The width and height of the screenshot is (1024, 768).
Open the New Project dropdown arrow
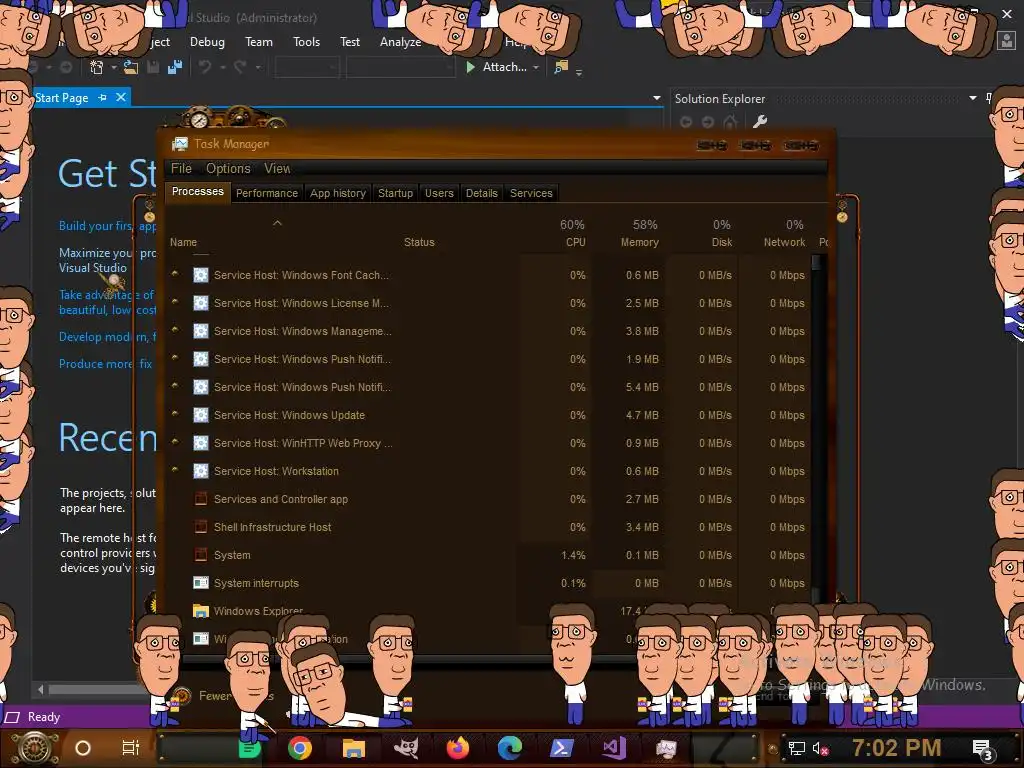pyautogui.click(x=114, y=67)
